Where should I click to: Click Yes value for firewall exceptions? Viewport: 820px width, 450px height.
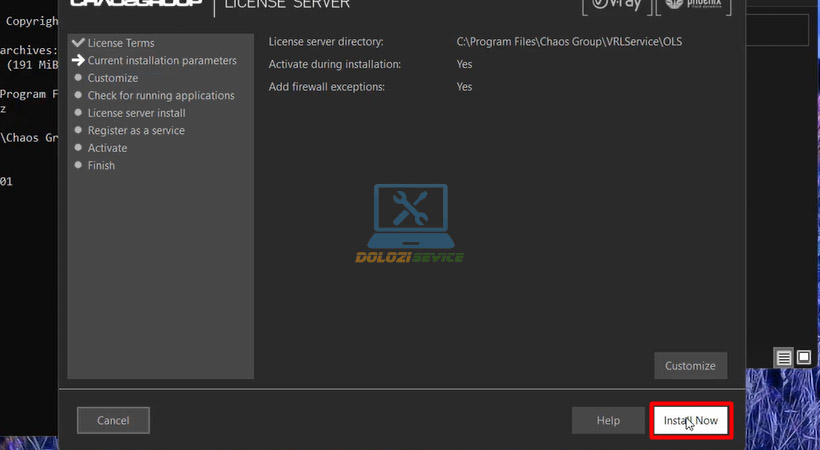click(x=464, y=87)
